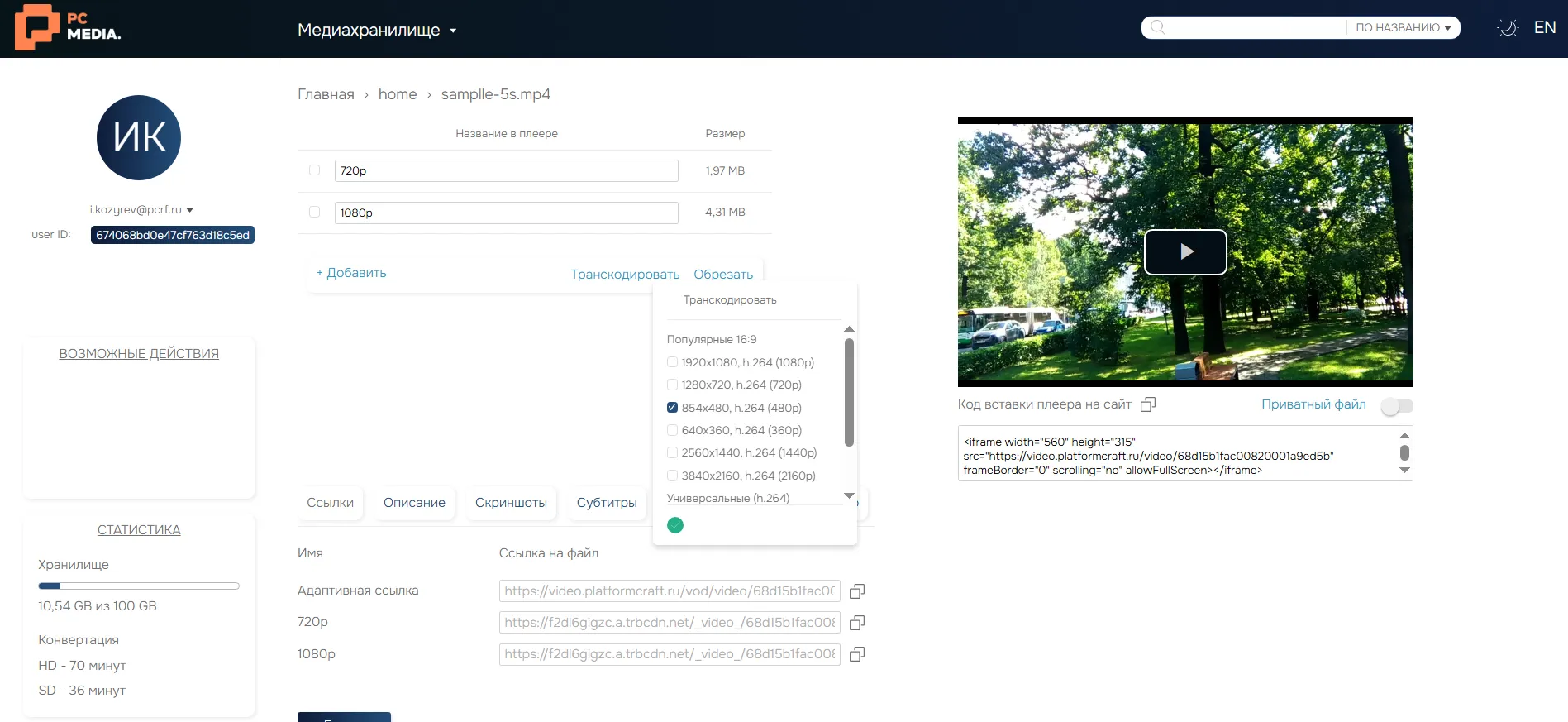Open the ПО НАЗВАНИЮ search filter dropdown
The height and width of the screenshot is (722, 1568).
1403,27
